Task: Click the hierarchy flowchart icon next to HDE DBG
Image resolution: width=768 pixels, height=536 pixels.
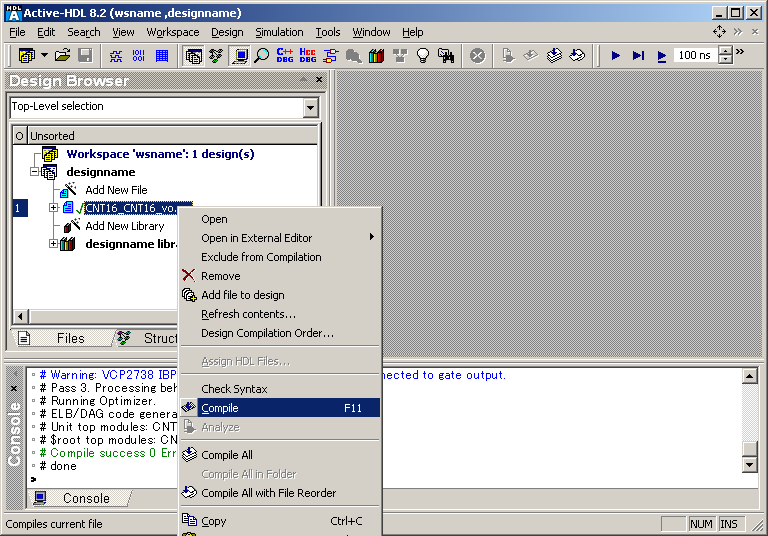Action: pos(331,56)
